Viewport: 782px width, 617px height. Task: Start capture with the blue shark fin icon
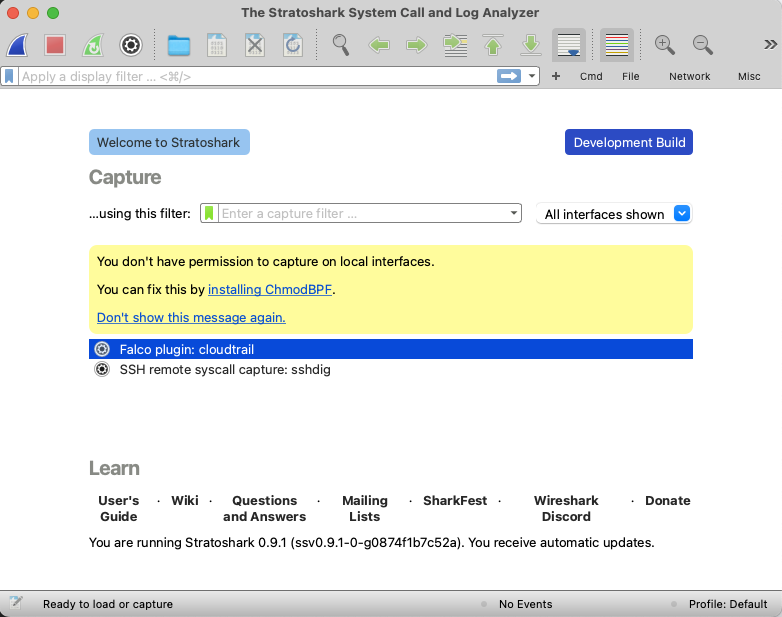click(x=17, y=45)
